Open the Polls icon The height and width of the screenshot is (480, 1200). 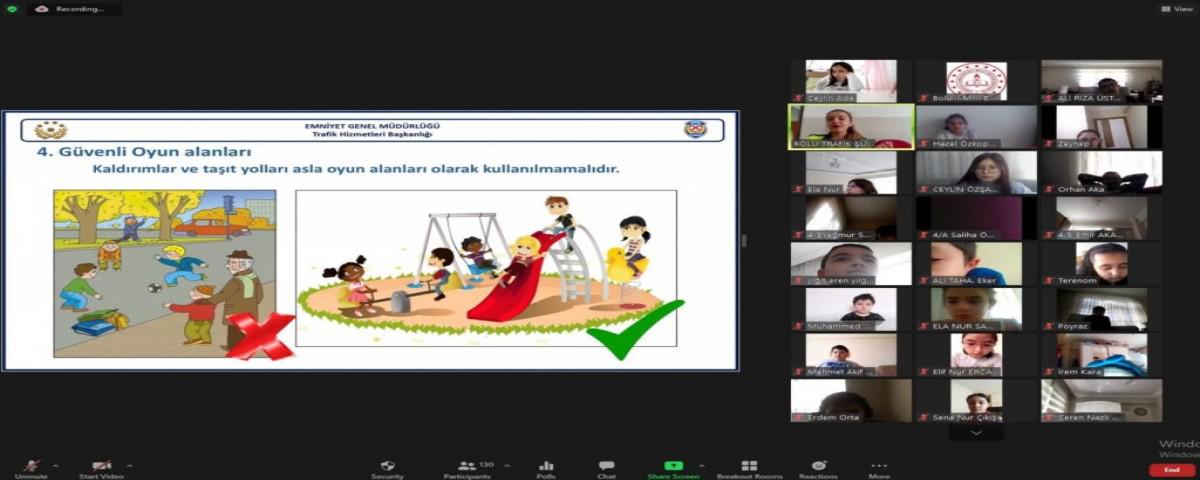tap(546, 466)
